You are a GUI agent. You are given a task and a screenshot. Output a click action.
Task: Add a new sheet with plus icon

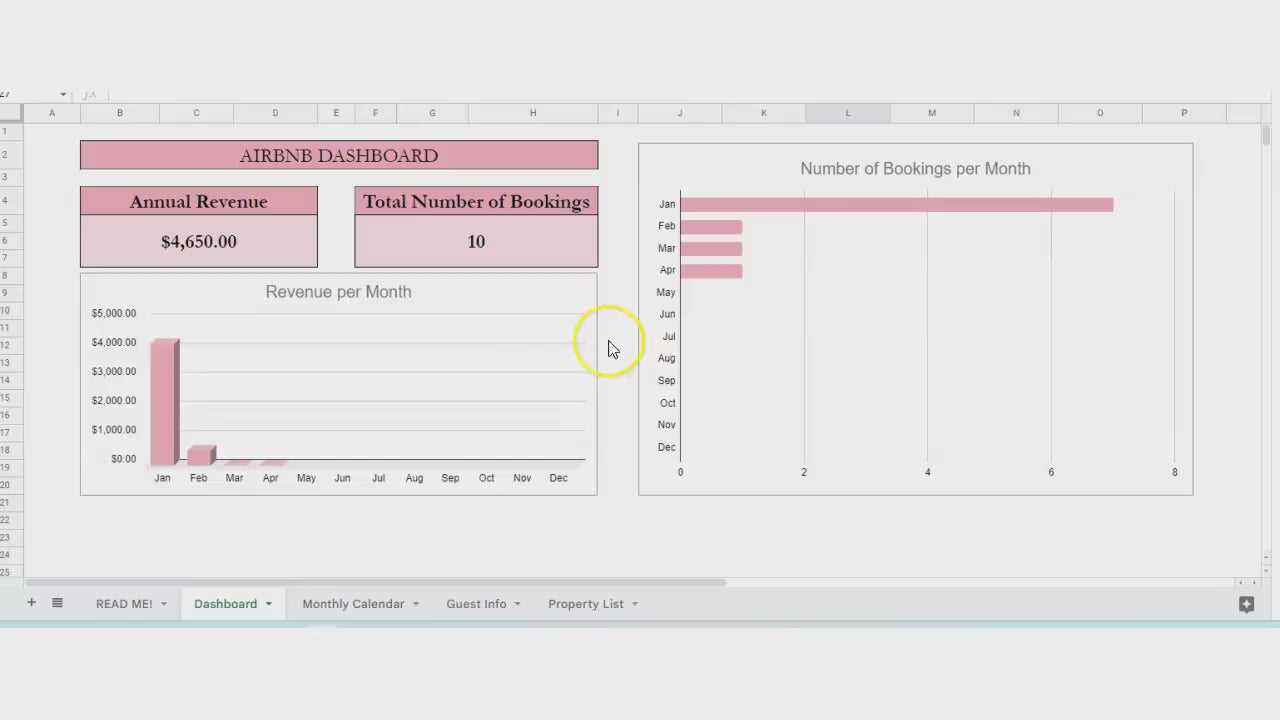(x=31, y=603)
